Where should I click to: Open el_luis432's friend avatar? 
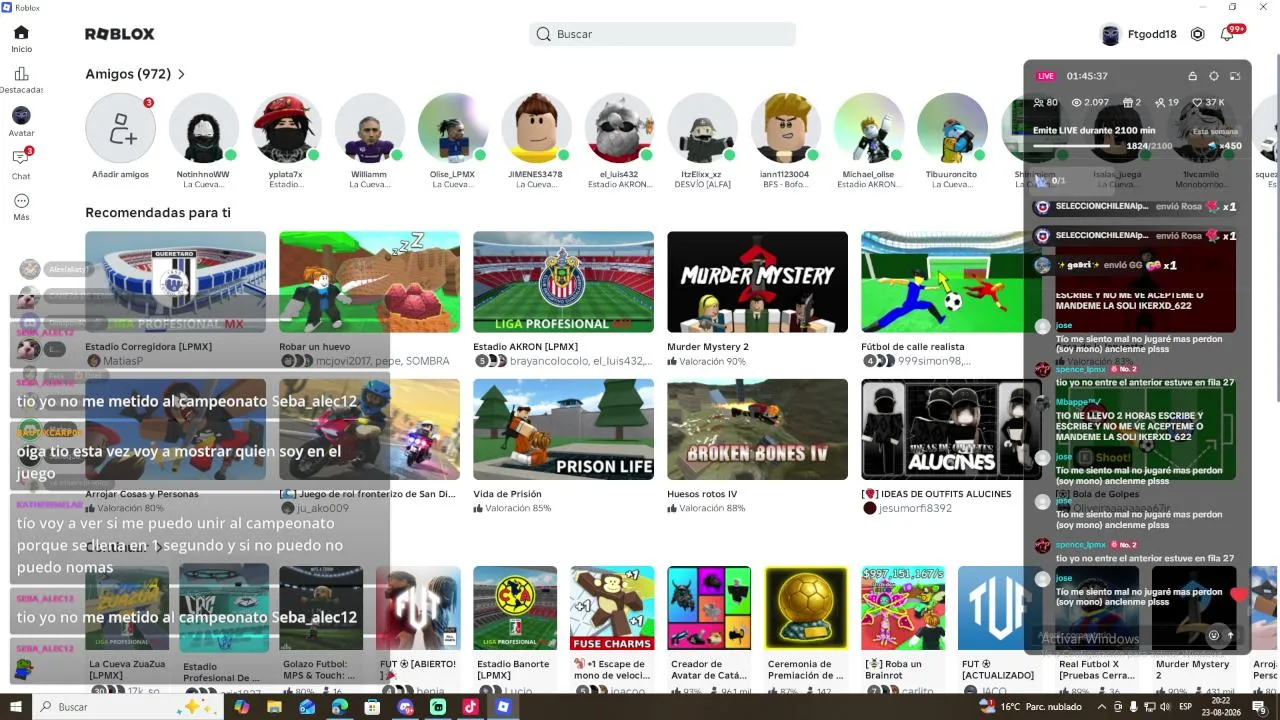click(x=619, y=128)
